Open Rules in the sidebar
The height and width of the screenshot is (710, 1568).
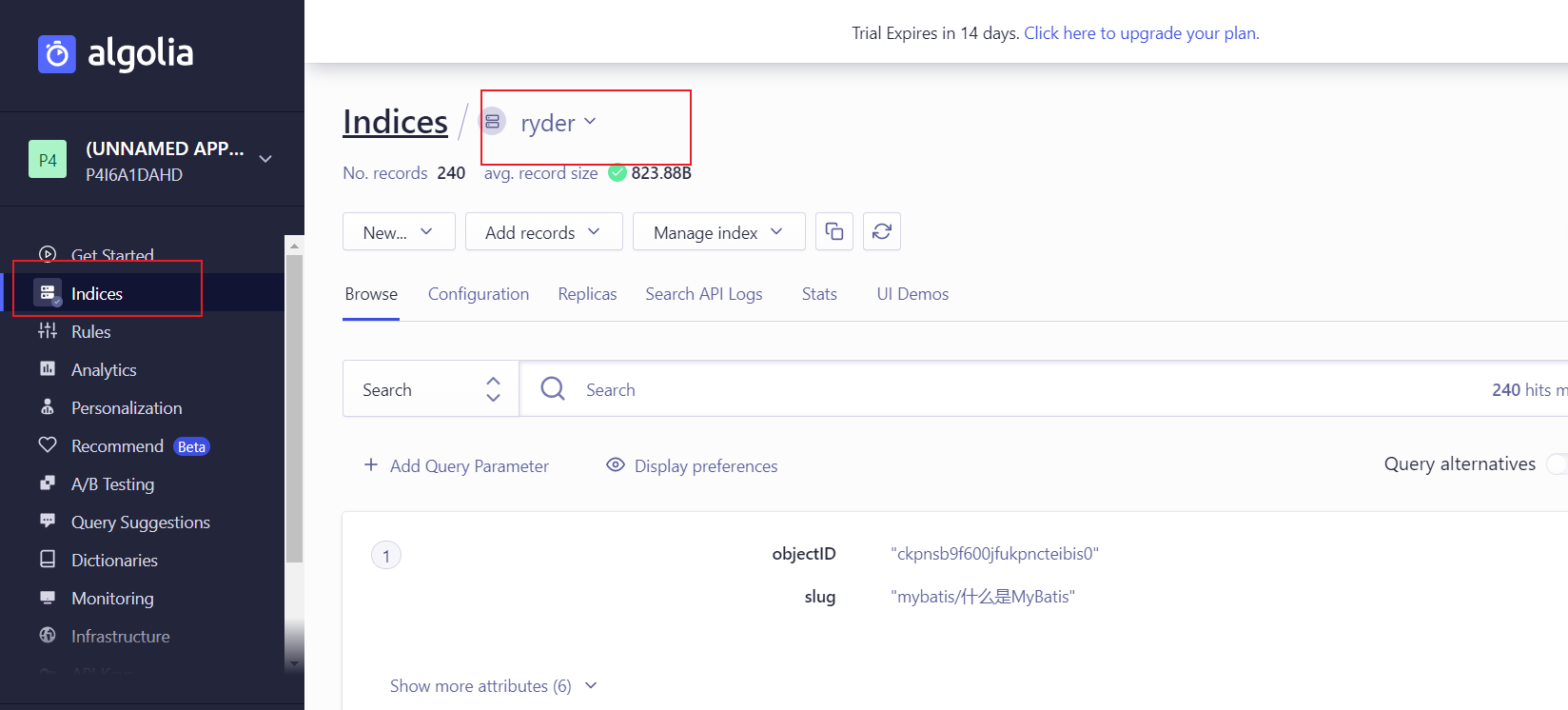point(91,331)
